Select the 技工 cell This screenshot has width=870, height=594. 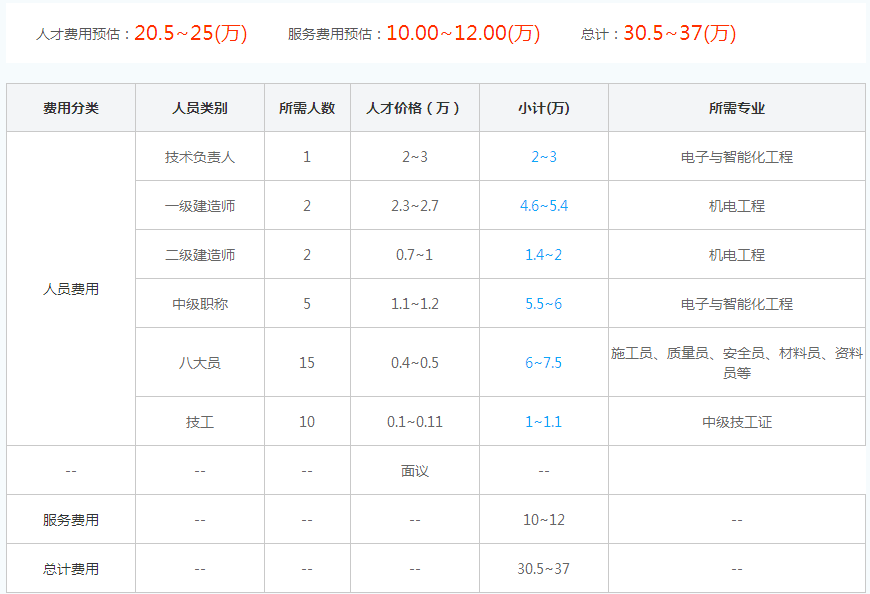(x=200, y=422)
